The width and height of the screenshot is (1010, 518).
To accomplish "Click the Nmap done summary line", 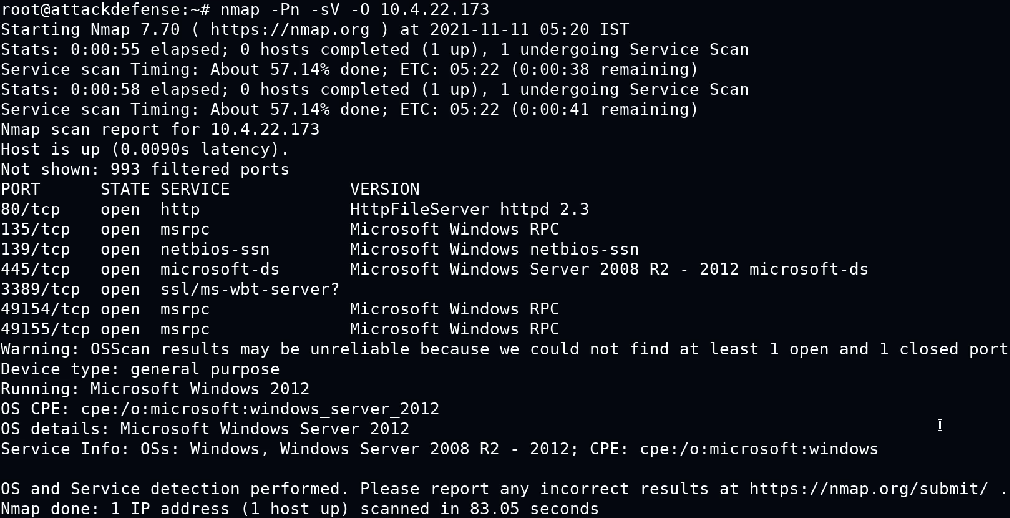I will 300,508.
